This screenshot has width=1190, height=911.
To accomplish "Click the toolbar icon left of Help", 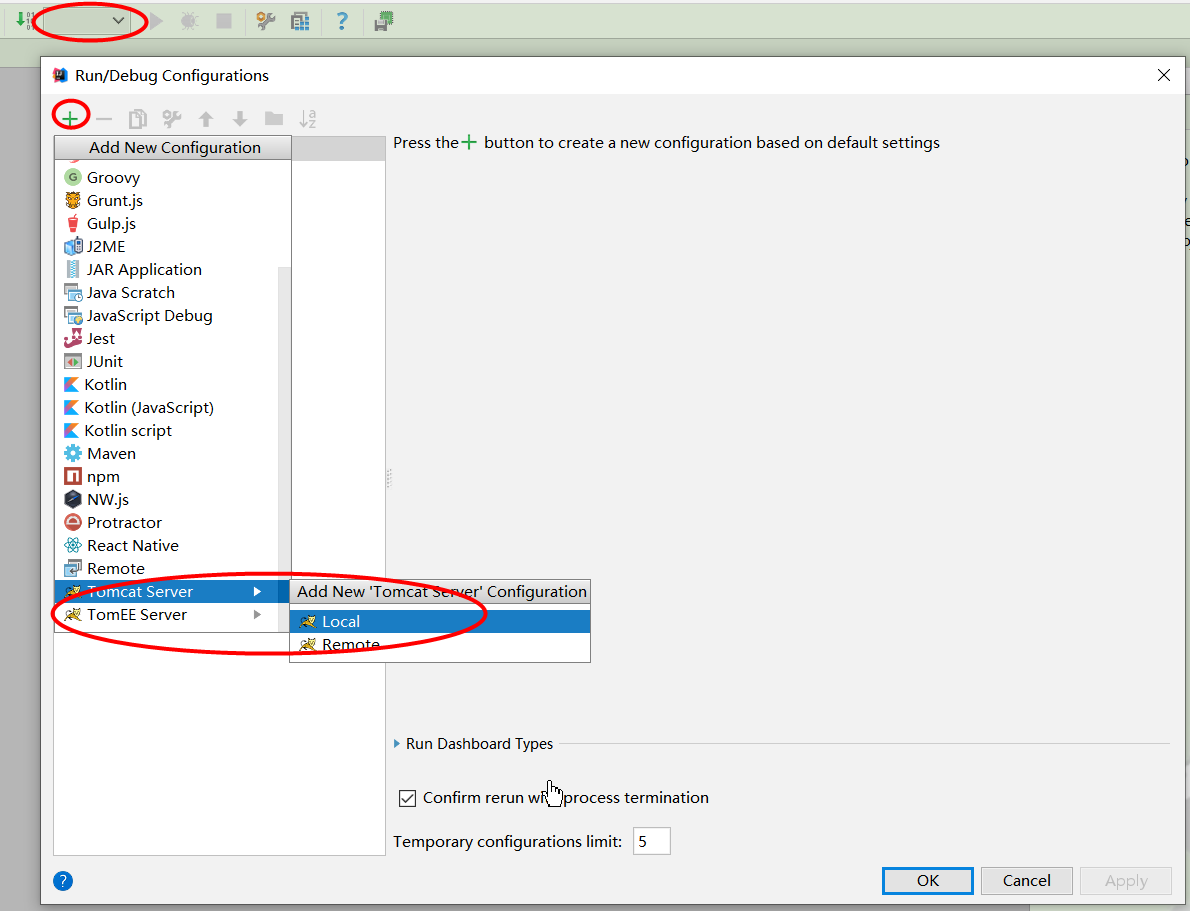I will coord(301,21).
